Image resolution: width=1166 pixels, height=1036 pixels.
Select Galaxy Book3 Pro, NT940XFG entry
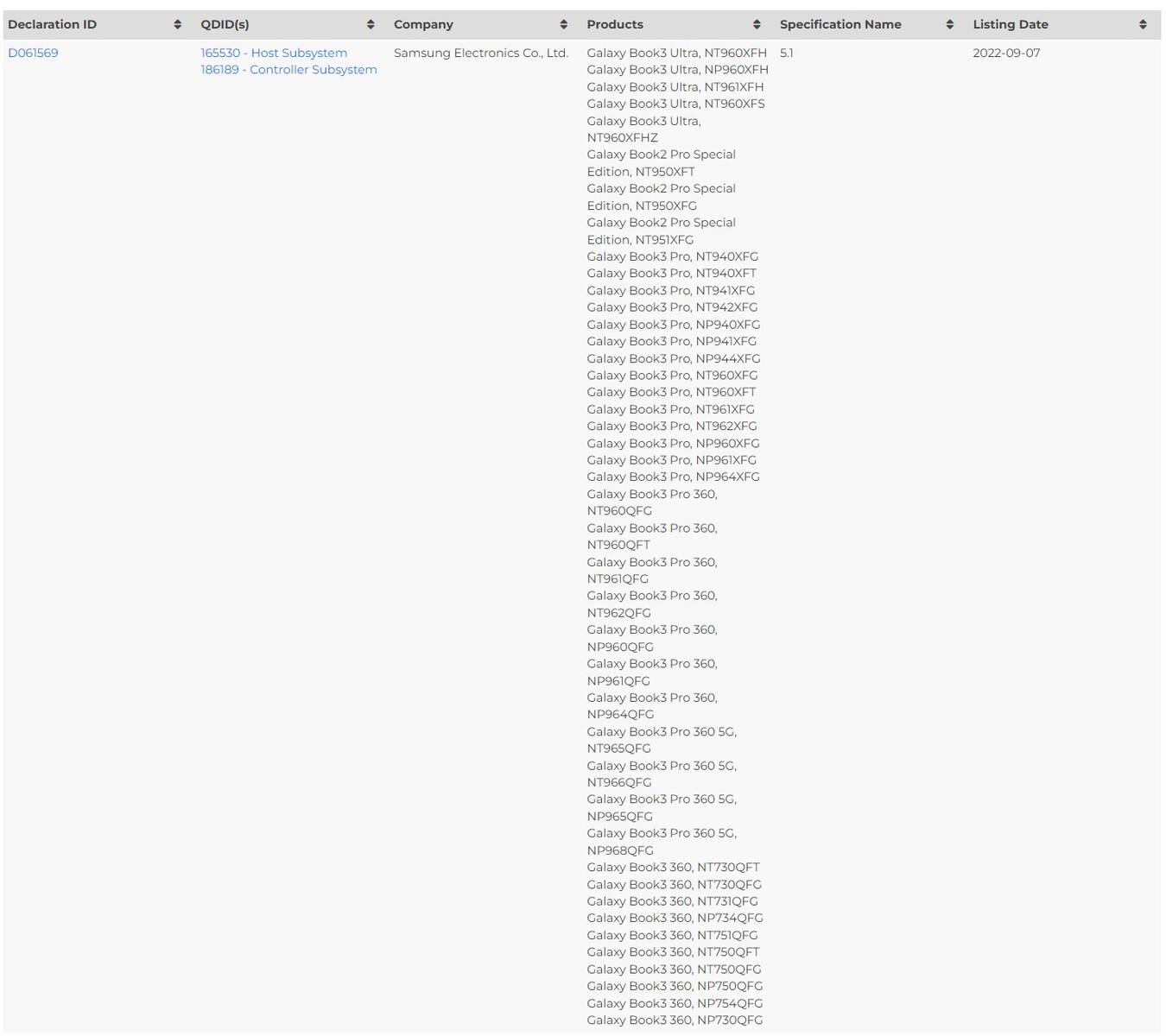672,256
